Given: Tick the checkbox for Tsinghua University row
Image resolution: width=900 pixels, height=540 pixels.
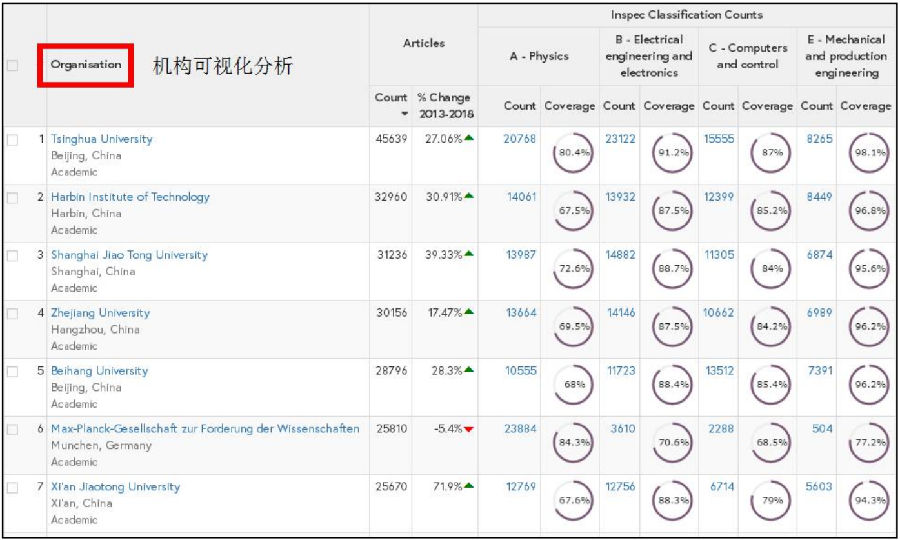Looking at the screenshot, I should pyautogui.click(x=13, y=140).
